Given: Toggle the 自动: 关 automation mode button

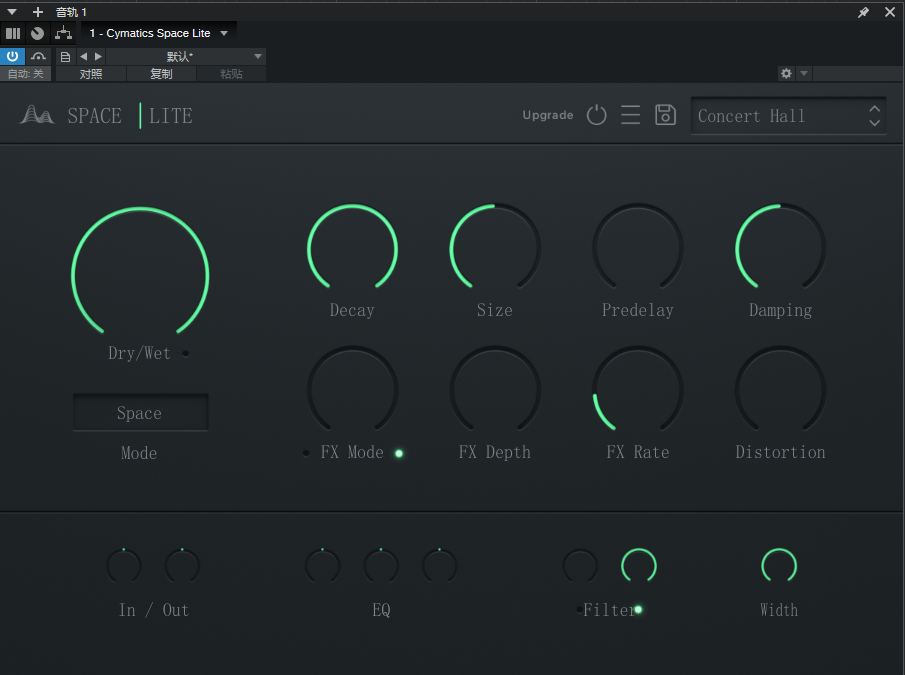Looking at the screenshot, I should point(25,74).
